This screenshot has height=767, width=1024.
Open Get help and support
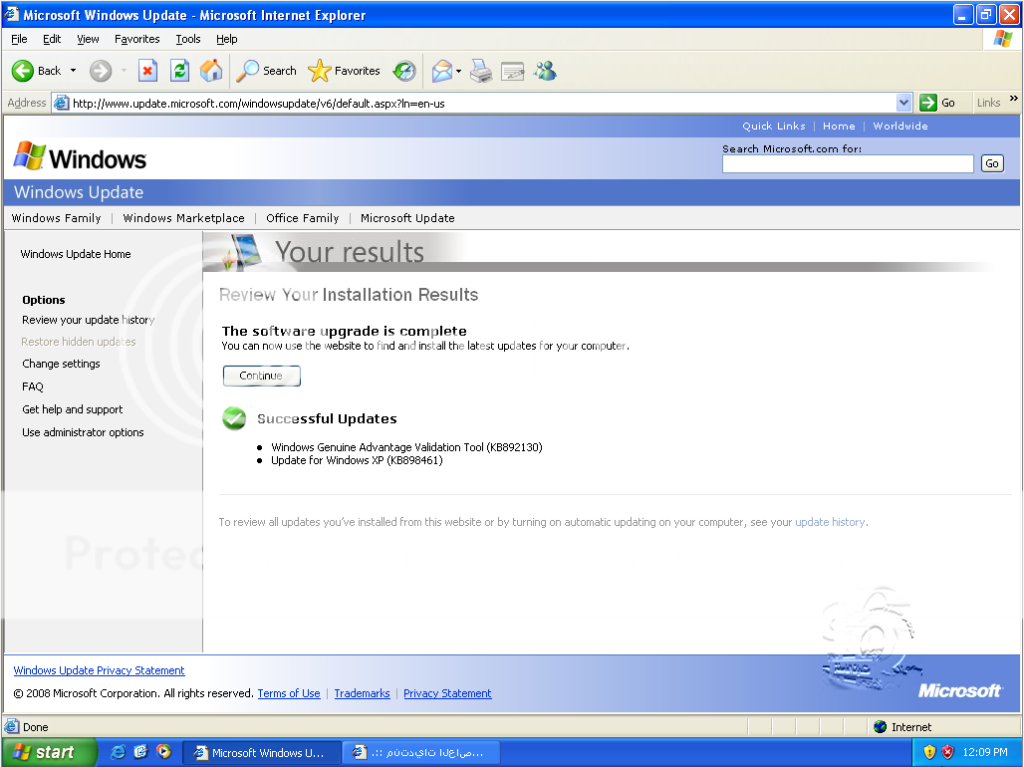point(72,409)
